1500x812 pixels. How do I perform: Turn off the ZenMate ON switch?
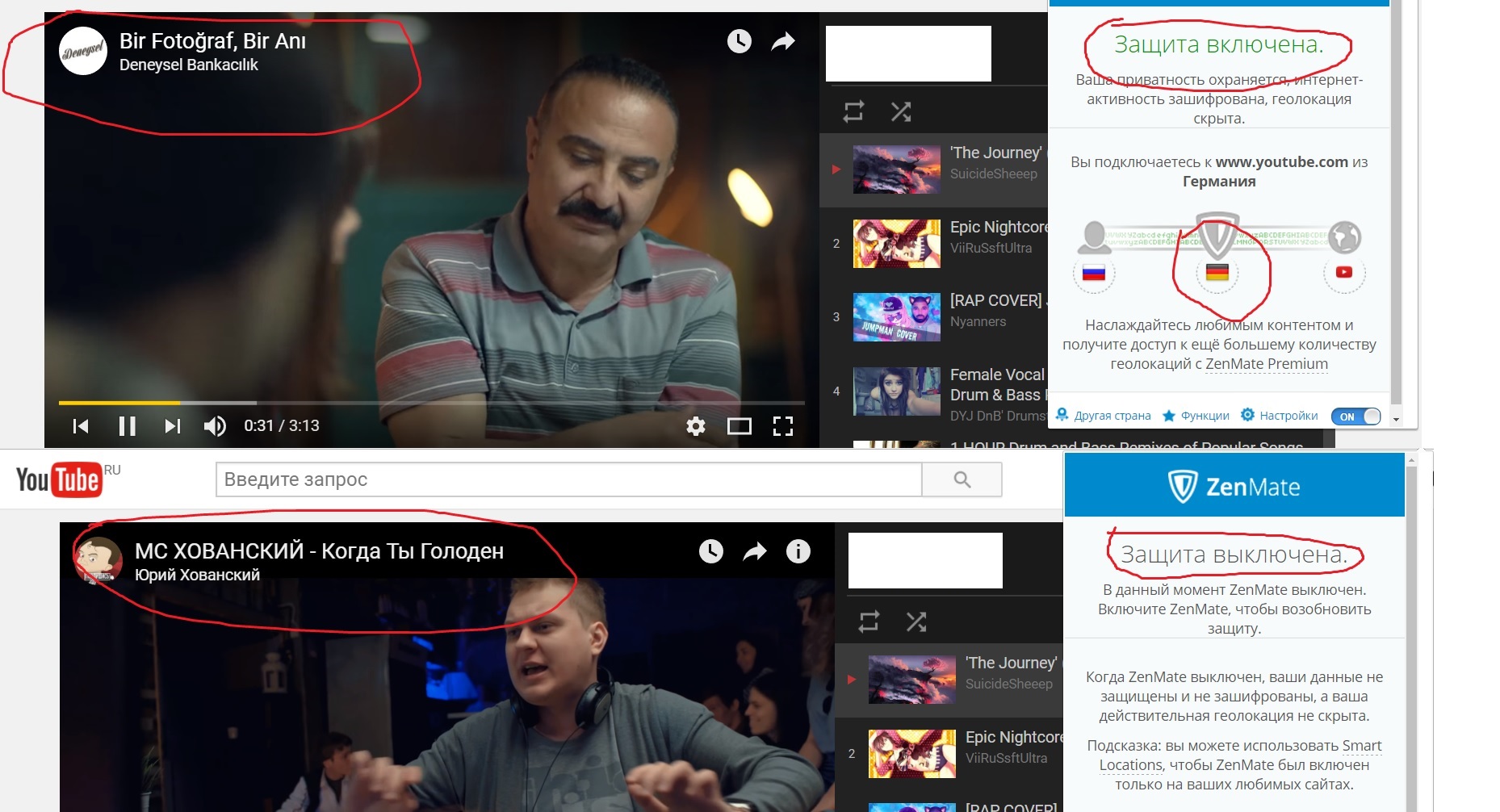1356,416
